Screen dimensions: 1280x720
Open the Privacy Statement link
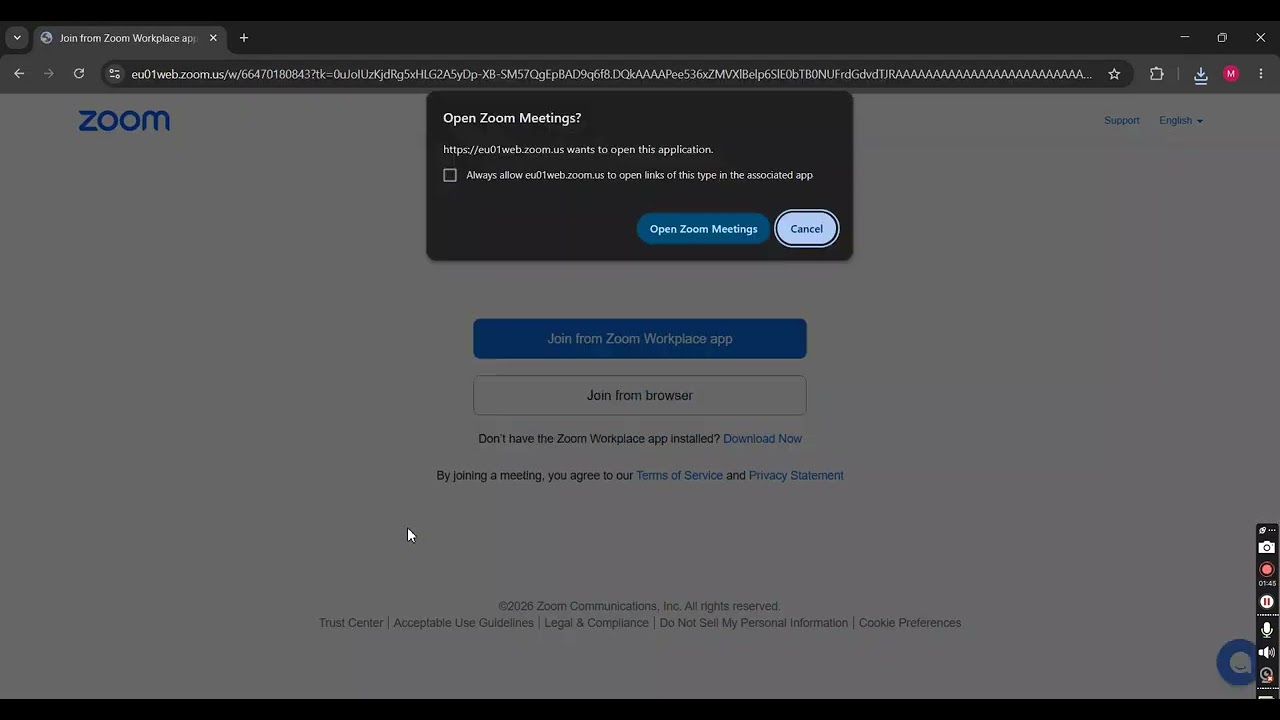pyautogui.click(x=796, y=476)
